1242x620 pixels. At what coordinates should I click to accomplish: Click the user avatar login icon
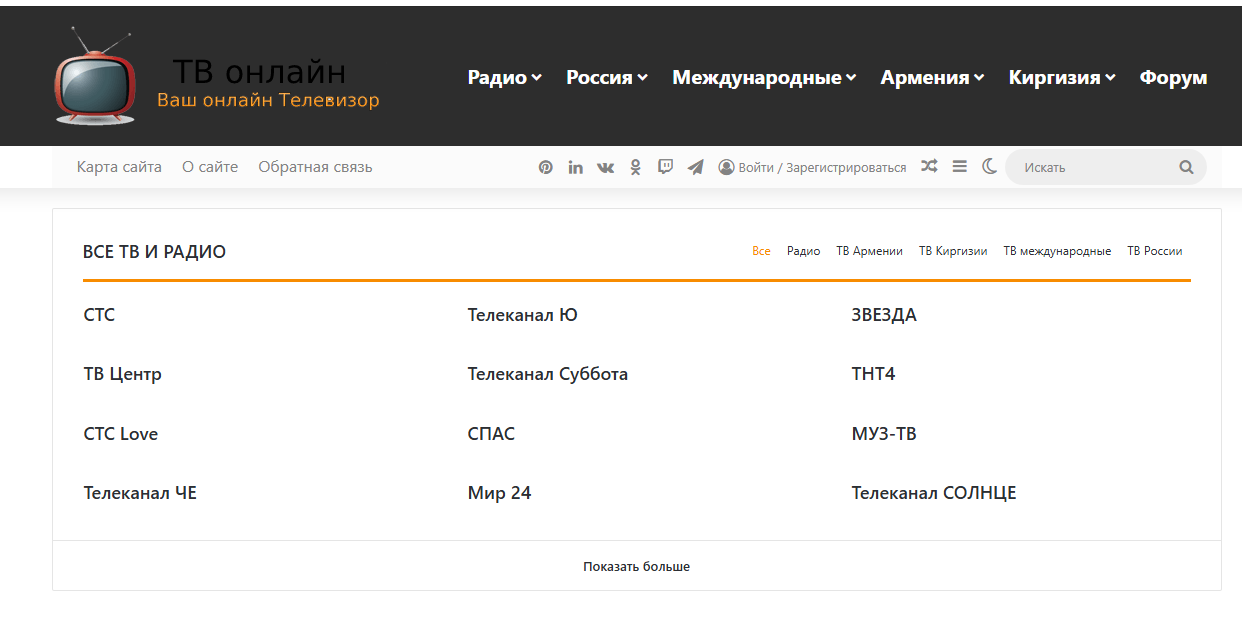726,167
